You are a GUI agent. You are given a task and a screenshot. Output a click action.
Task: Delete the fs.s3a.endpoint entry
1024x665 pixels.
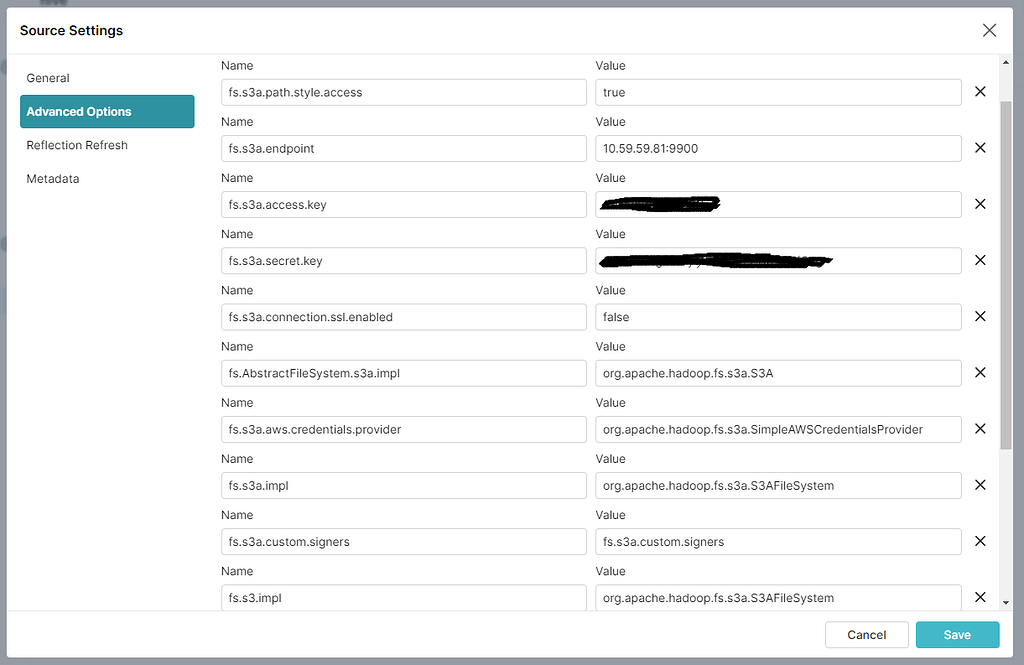[980, 147]
